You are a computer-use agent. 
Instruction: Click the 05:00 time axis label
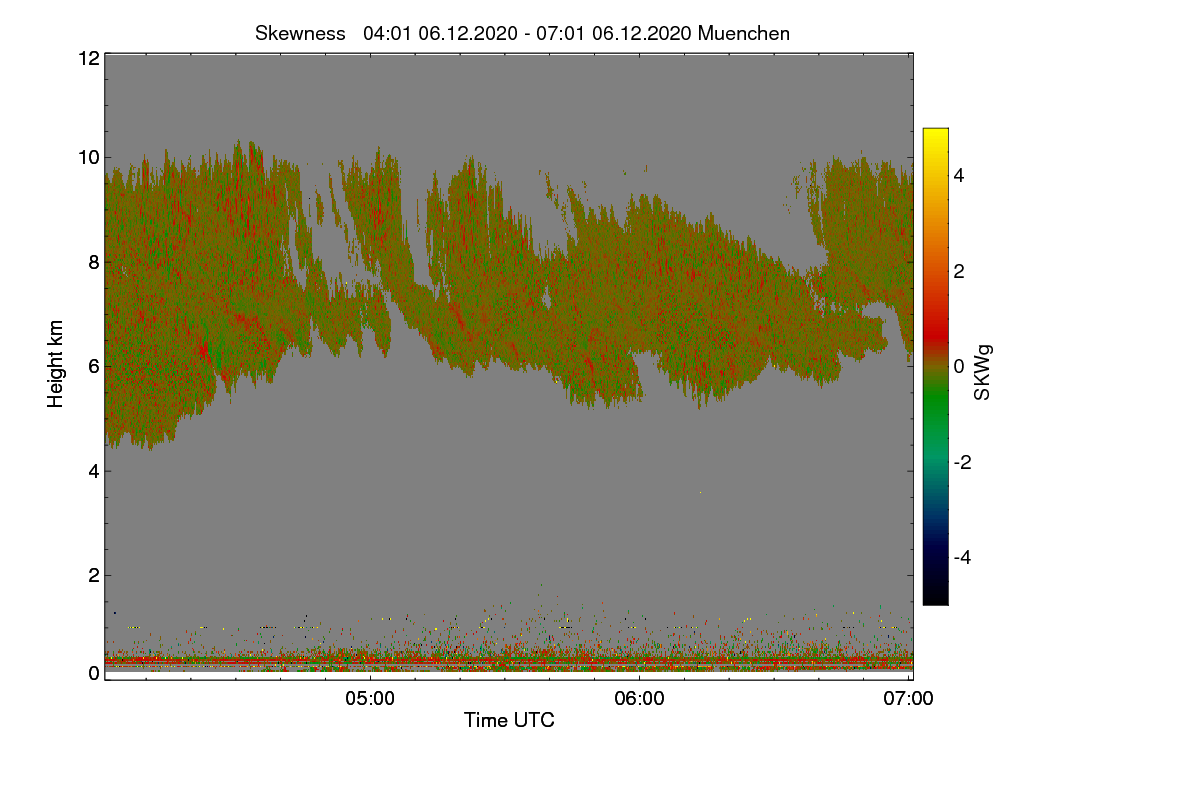[x=370, y=699]
